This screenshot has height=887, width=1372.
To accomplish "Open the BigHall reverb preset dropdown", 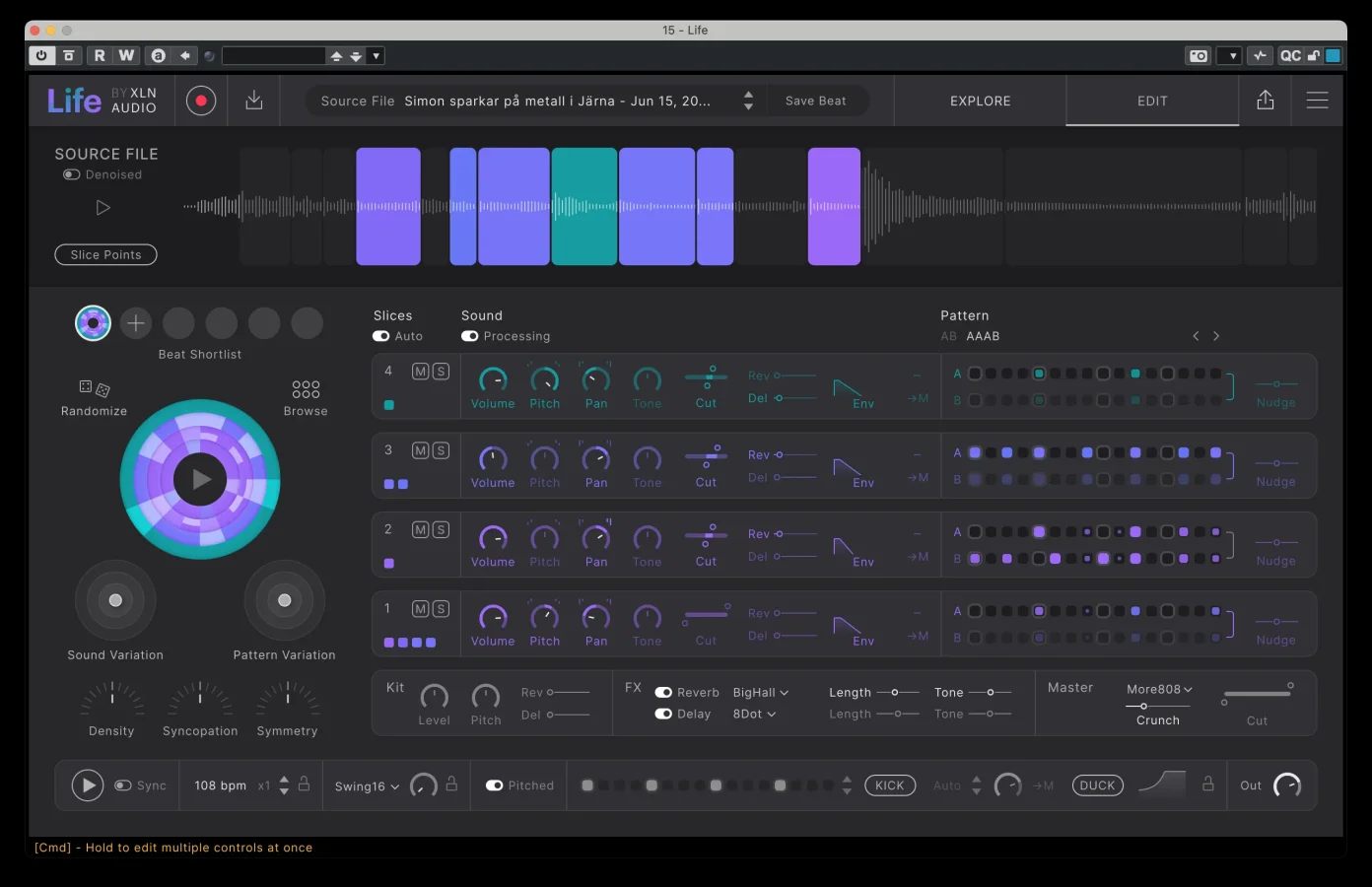I will point(759,692).
